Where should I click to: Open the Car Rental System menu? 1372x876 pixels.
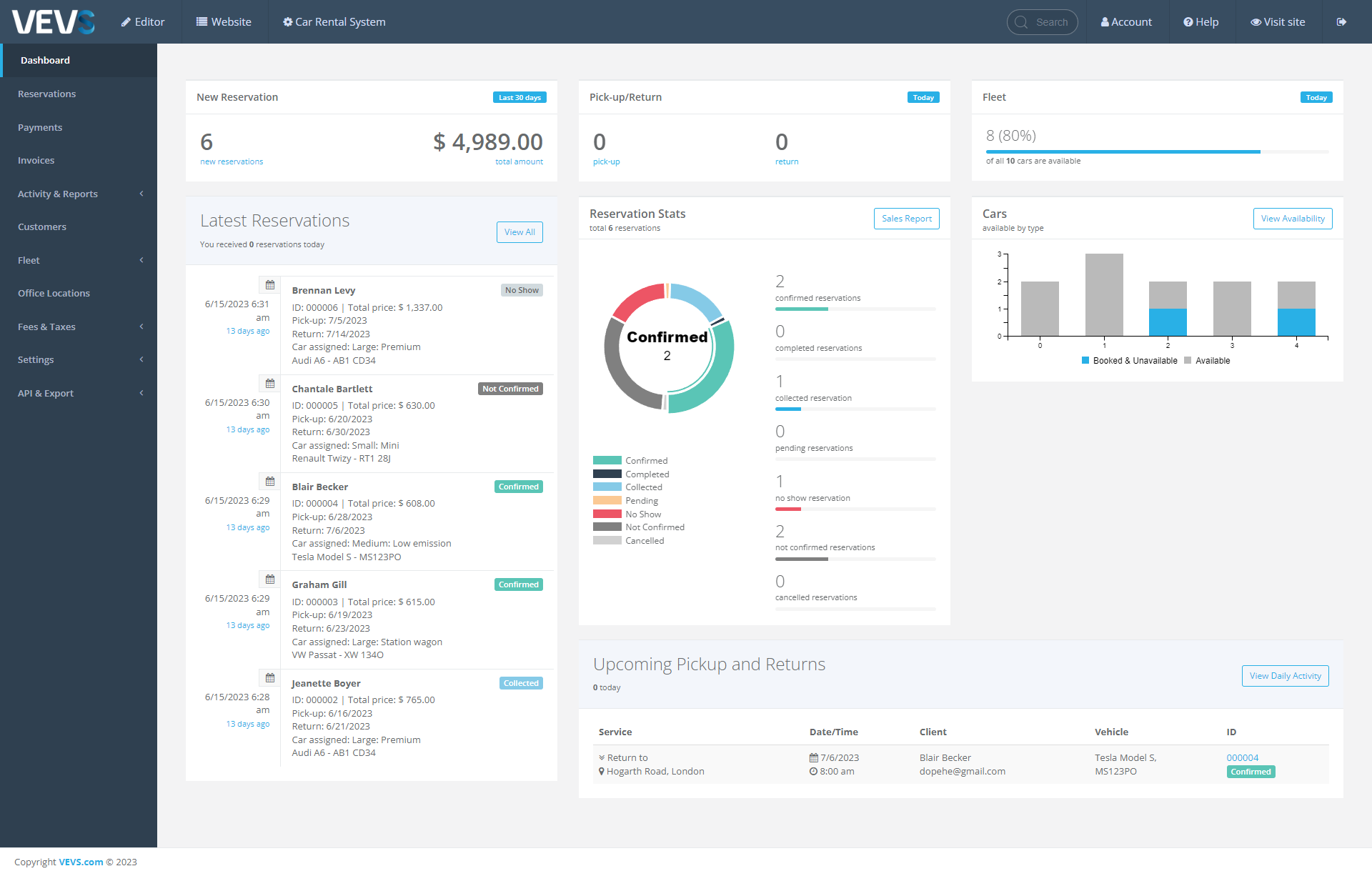pos(334,22)
